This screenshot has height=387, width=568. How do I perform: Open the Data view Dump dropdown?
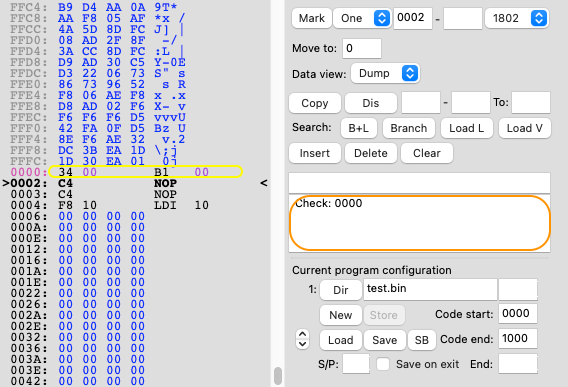pyautogui.click(x=385, y=74)
